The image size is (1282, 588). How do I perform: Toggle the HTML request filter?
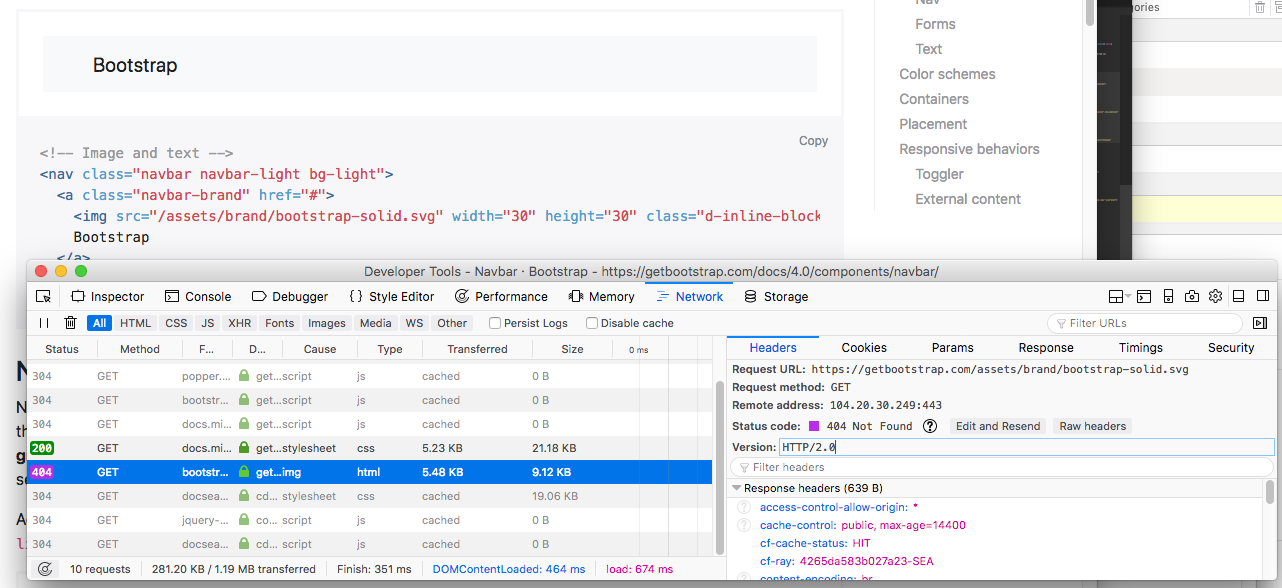point(136,323)
